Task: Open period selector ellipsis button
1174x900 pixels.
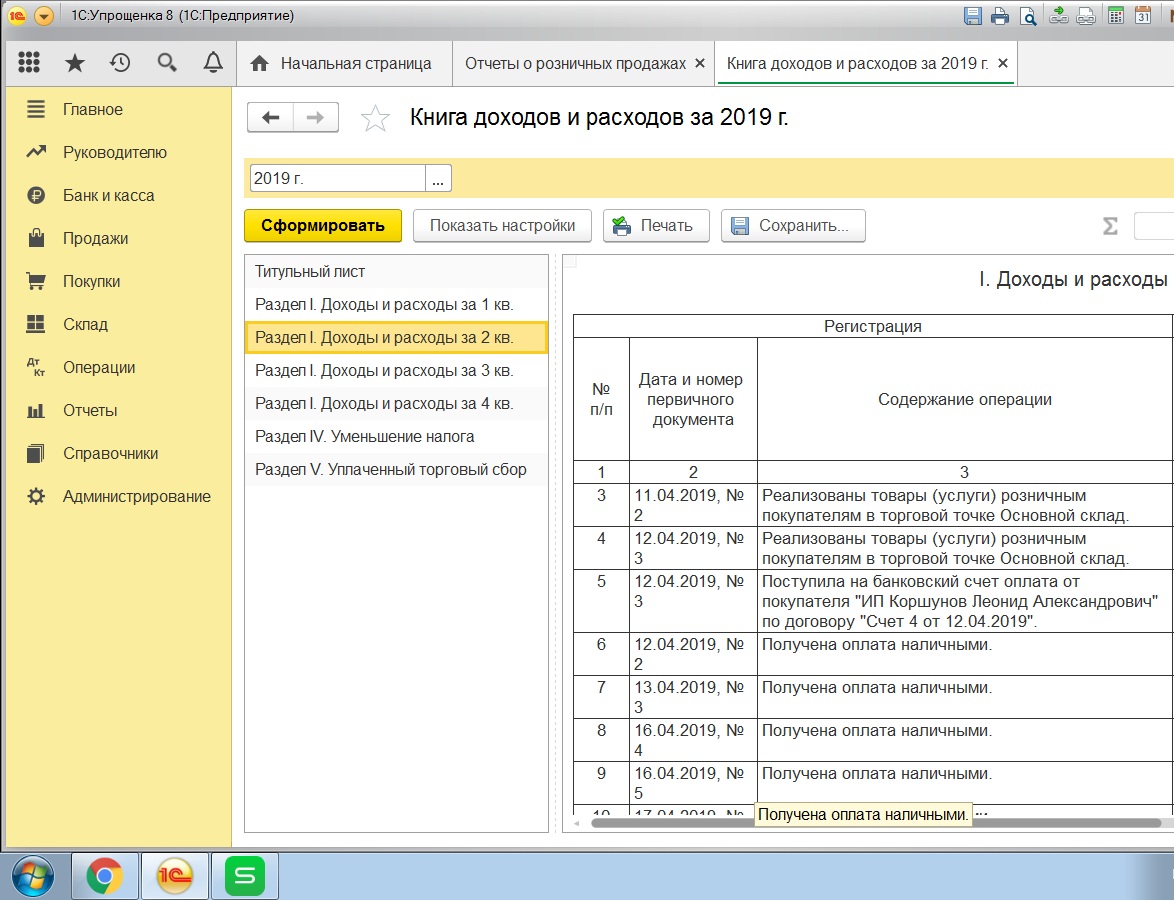Action: 439,178
